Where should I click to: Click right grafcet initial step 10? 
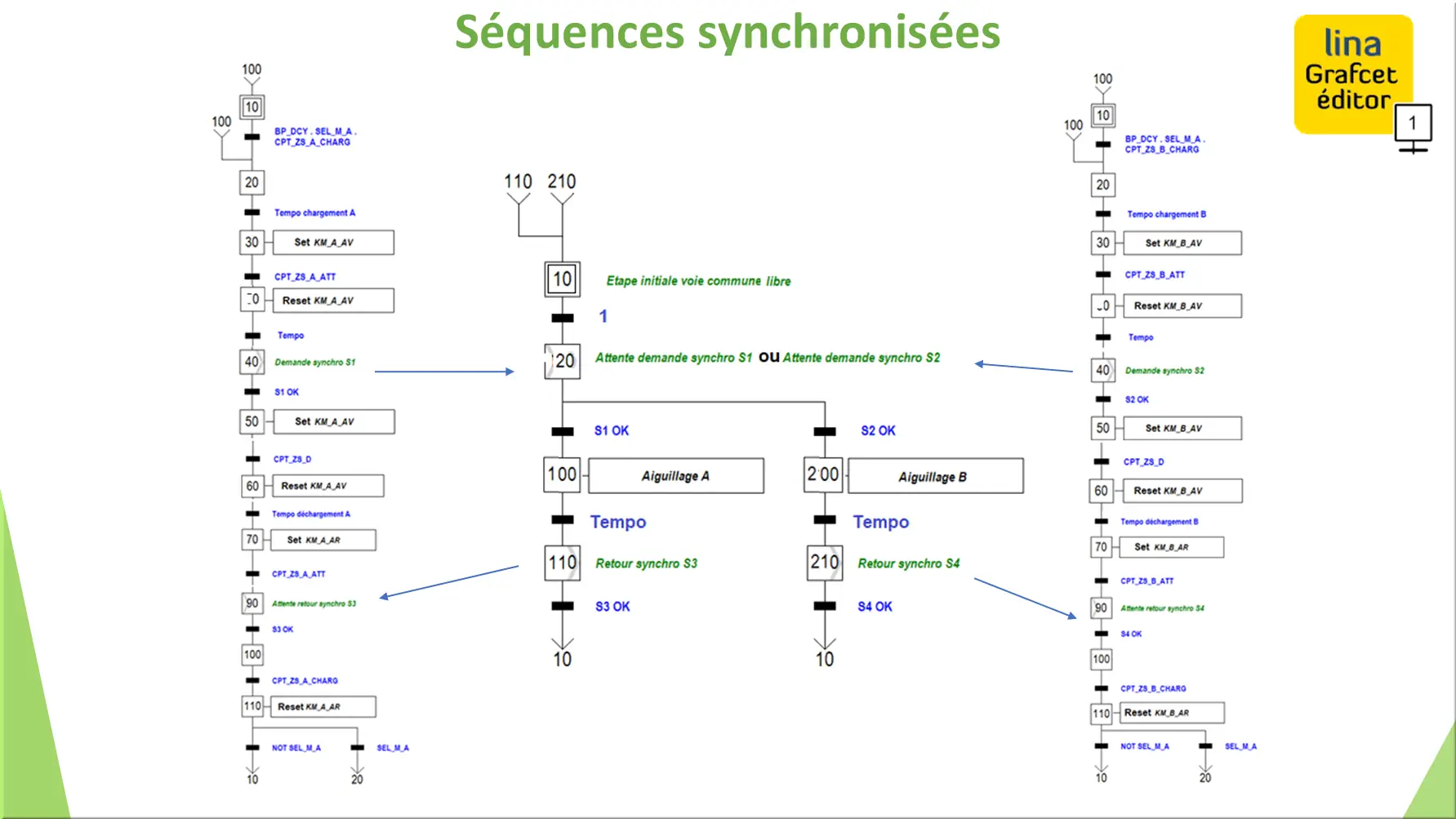coord(1103,115)
